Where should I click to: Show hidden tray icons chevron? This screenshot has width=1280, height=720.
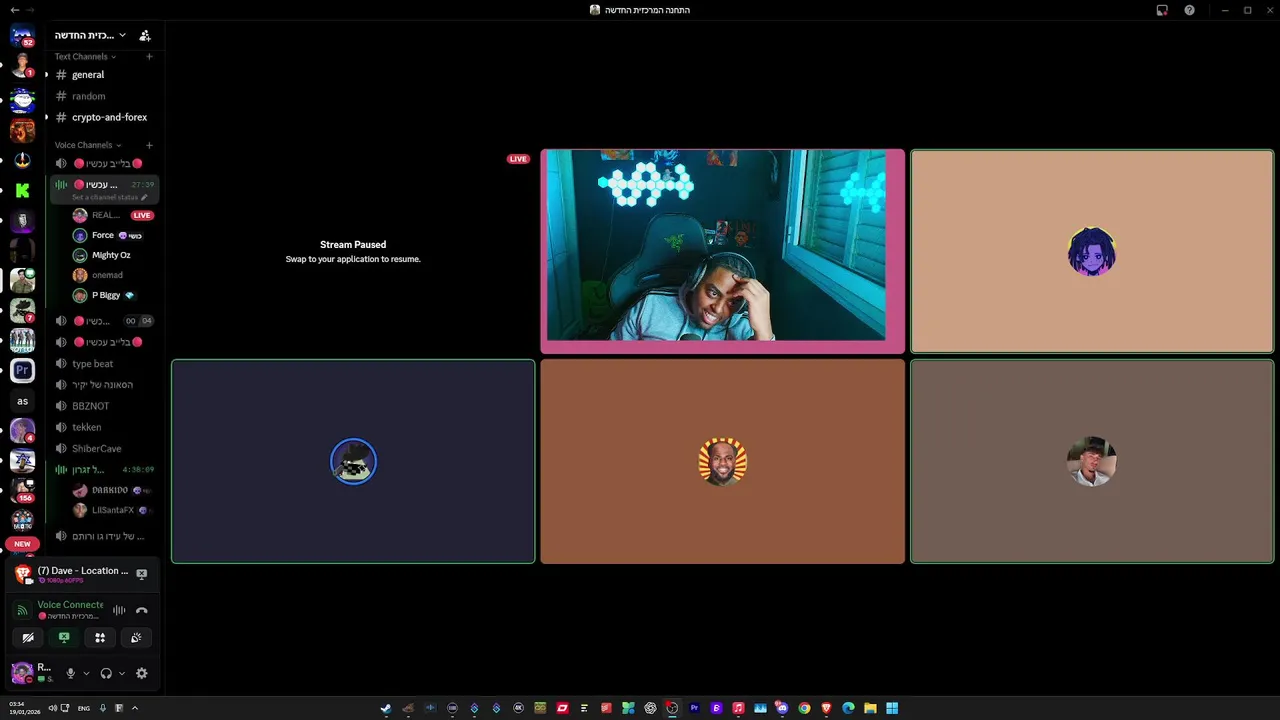[x=134, y=708]
